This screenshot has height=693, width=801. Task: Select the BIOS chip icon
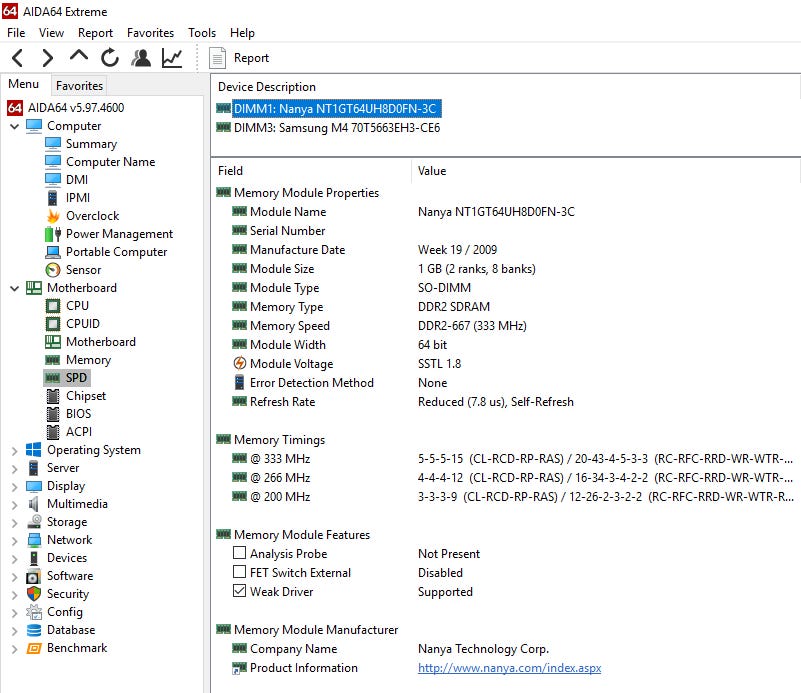pyautogui.click(x=53, y=414)
